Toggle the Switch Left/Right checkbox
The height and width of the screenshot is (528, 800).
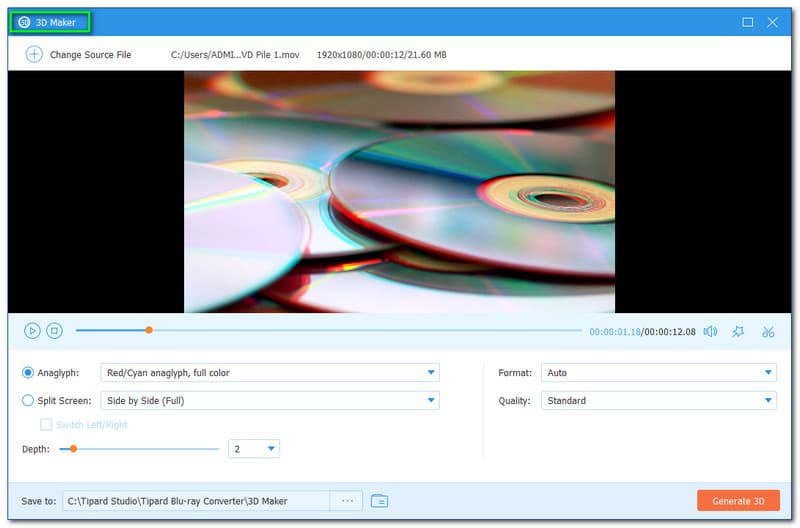click(46, 425)
